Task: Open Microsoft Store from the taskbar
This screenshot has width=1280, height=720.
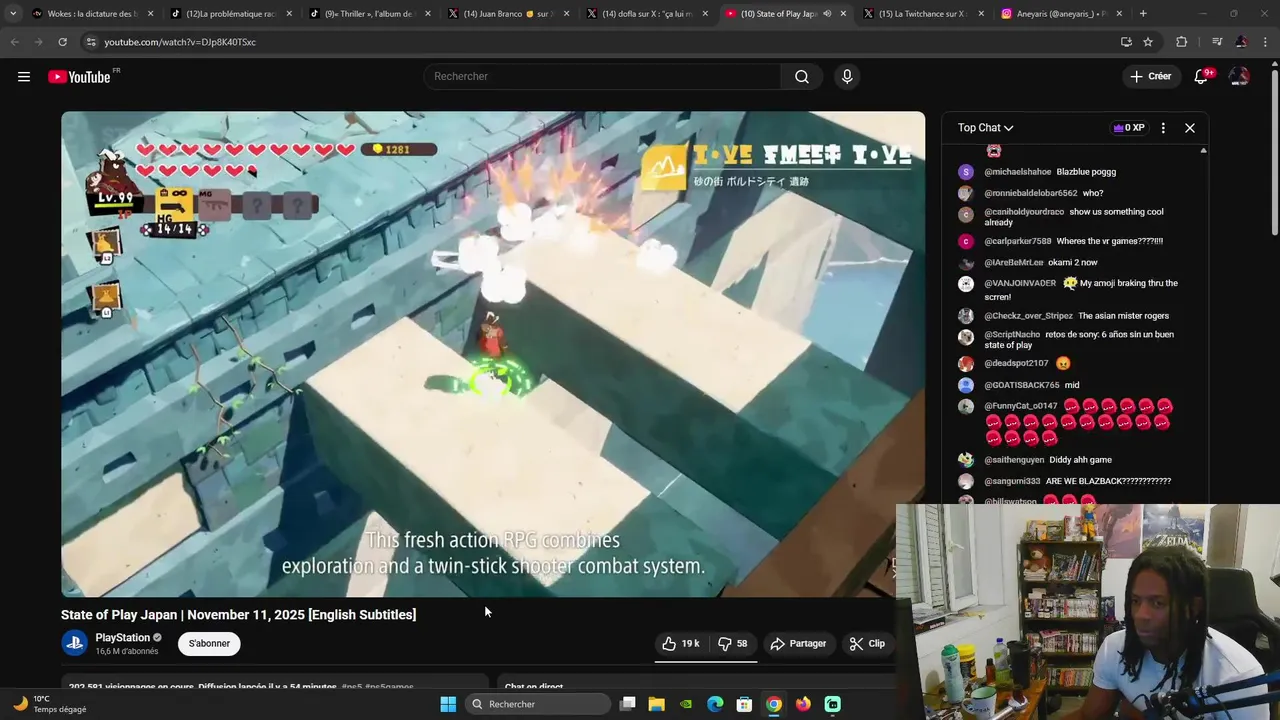Action: click(744, 704)
